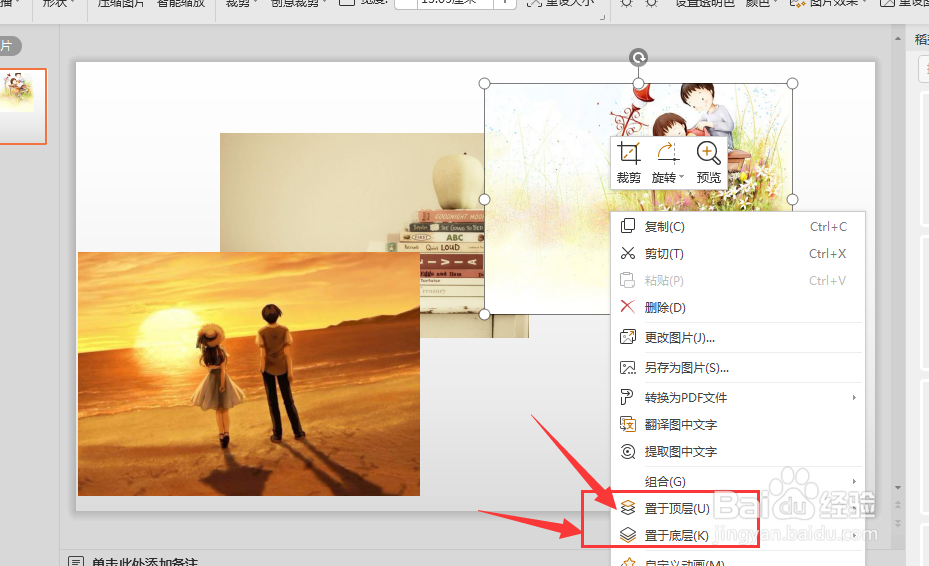Choose 剪切(T) from the context menu

point(738,254)
